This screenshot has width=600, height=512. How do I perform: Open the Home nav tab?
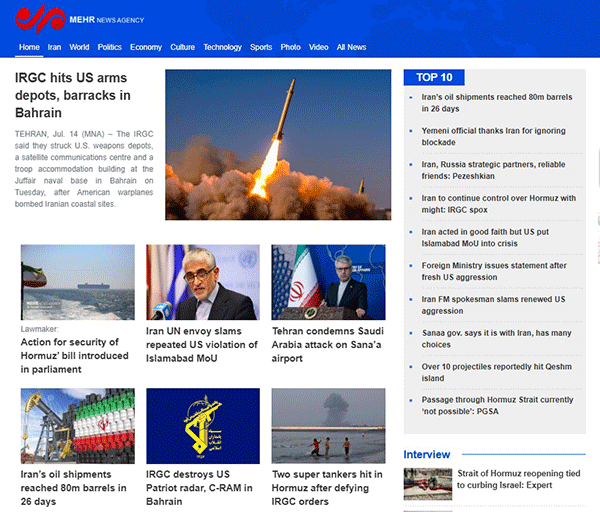pos(29,47)
